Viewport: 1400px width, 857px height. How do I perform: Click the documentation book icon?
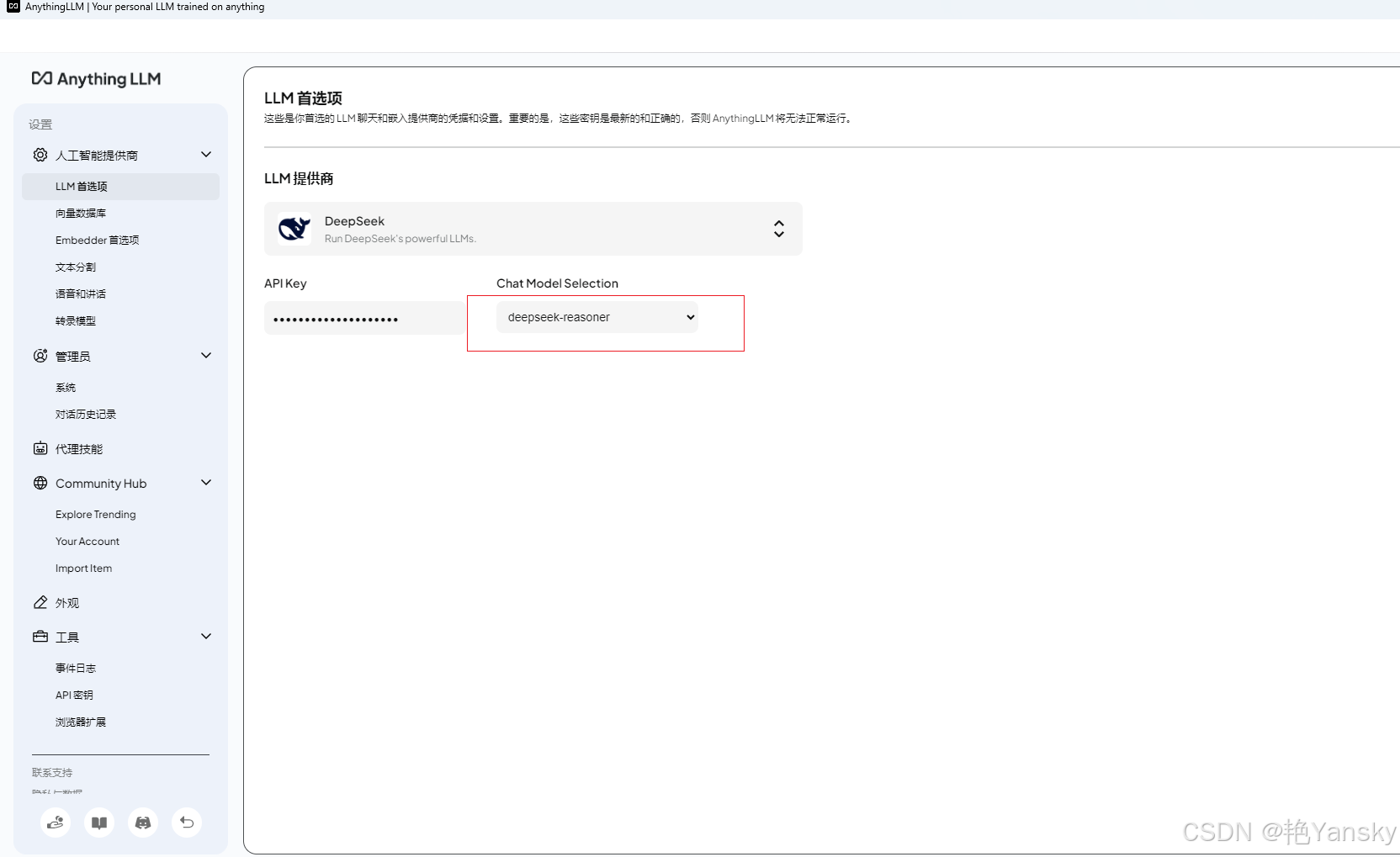tap(98, 823)
